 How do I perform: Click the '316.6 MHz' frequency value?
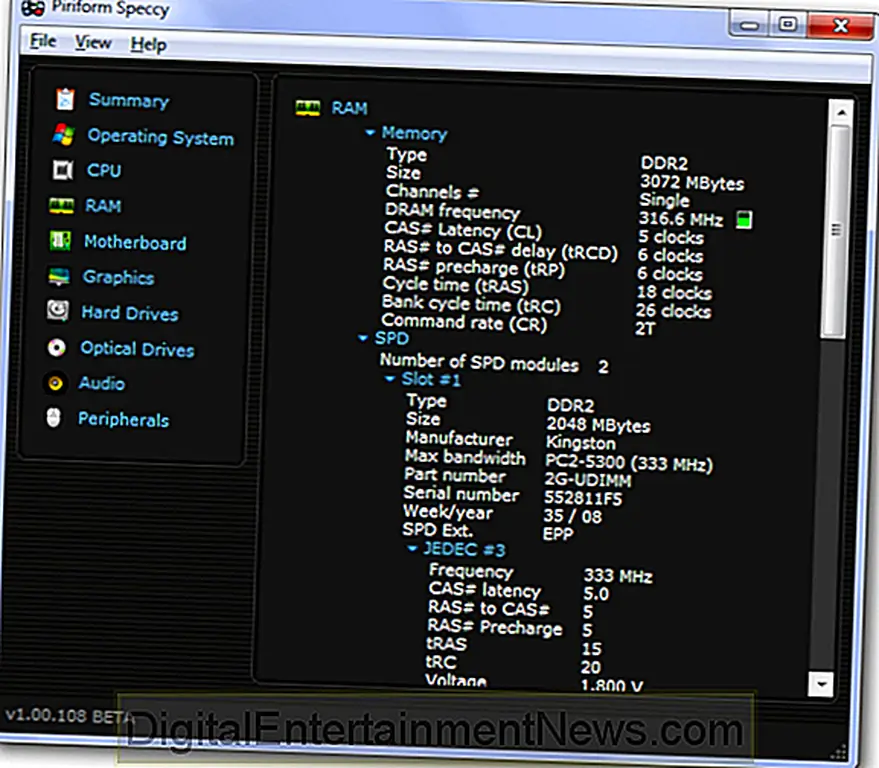pos(681,219)
